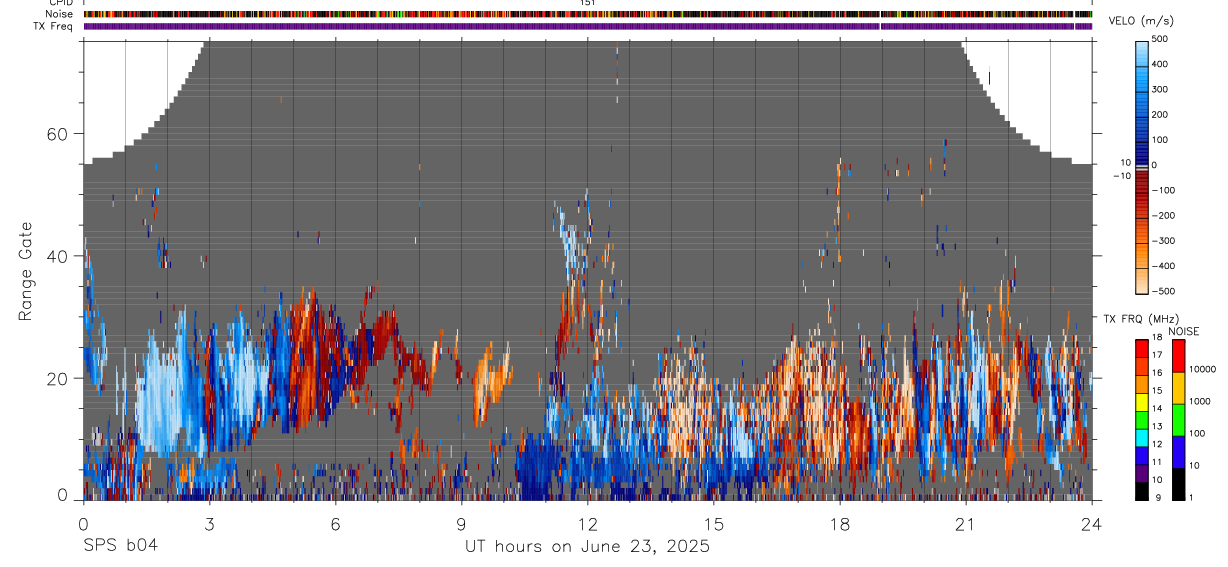Click the x-axis tick label 18
The width and height of the screenshot is (1228, 567).
tap(840, 523)
